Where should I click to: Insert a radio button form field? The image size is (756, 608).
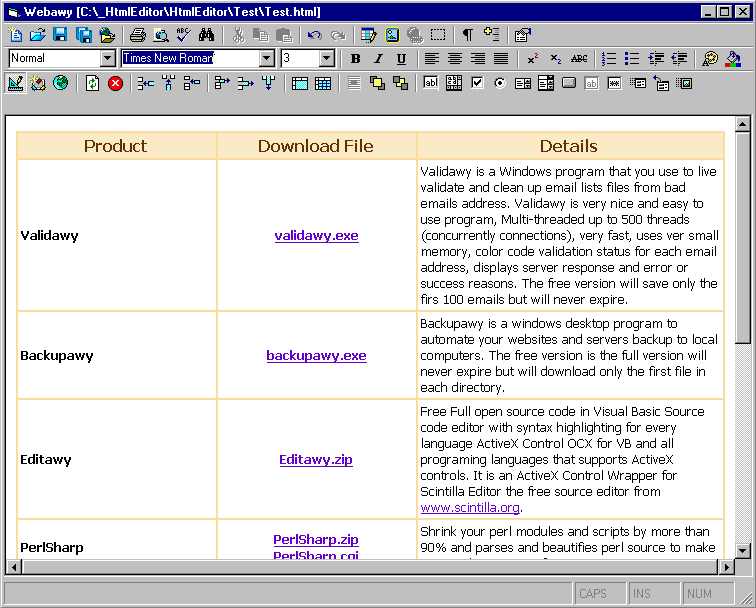click(499, 83)
